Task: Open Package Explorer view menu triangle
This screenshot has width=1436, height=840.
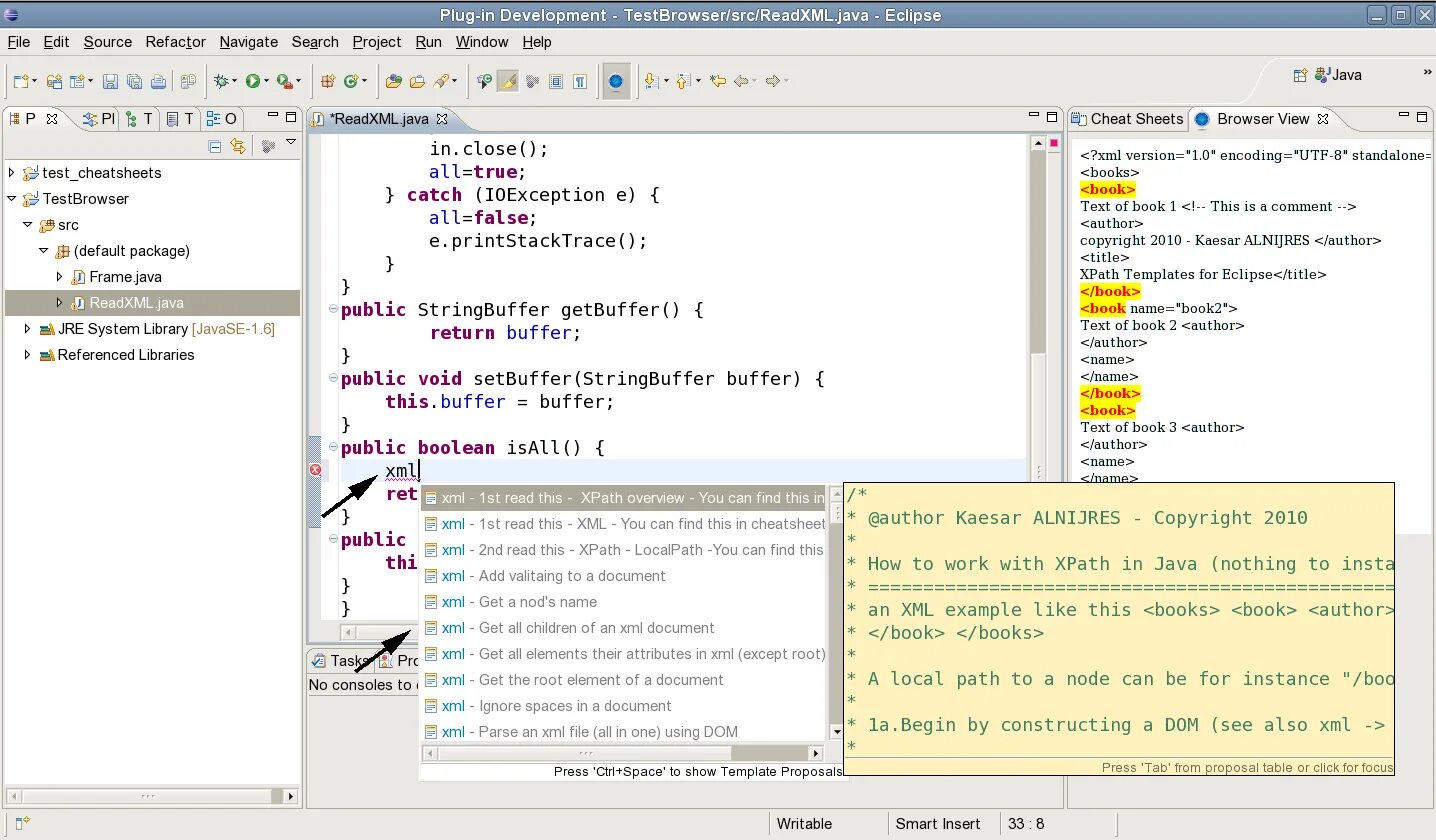Action: 291,143
